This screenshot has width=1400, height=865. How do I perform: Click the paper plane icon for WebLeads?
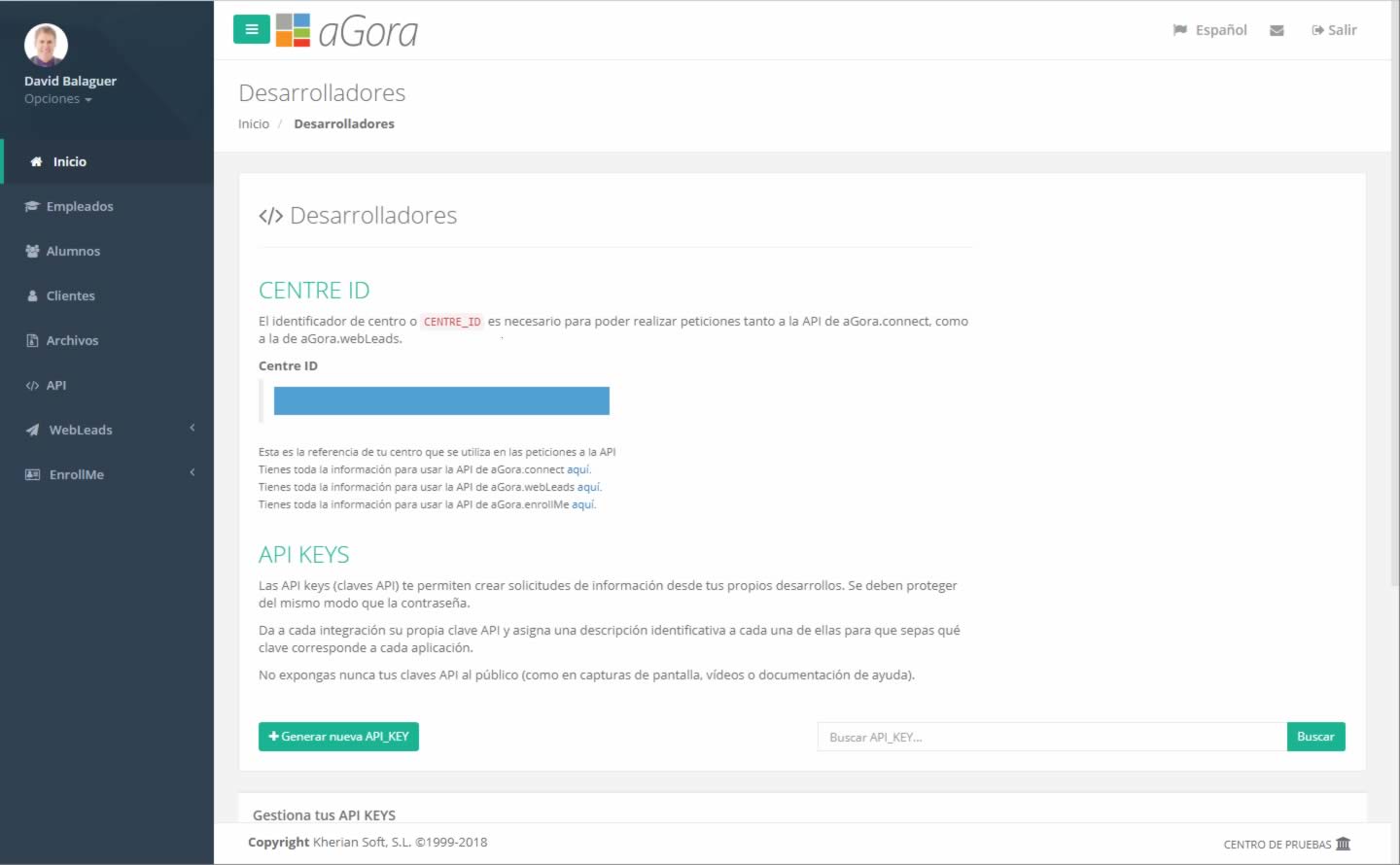[x=33, y=430]
